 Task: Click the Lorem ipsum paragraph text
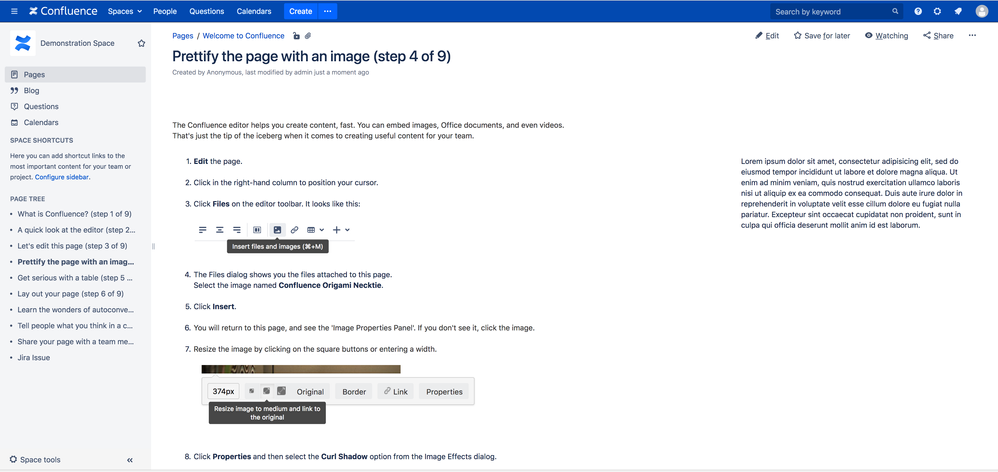(852, 193)
